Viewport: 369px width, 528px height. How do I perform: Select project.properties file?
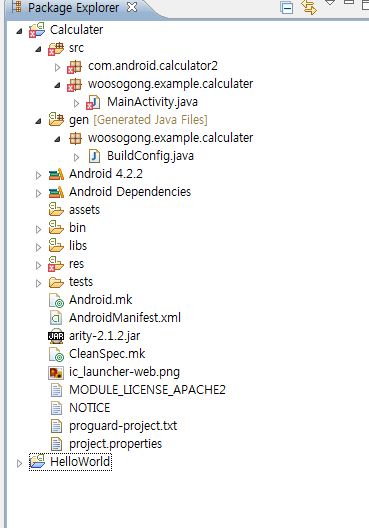pos(115,444)
